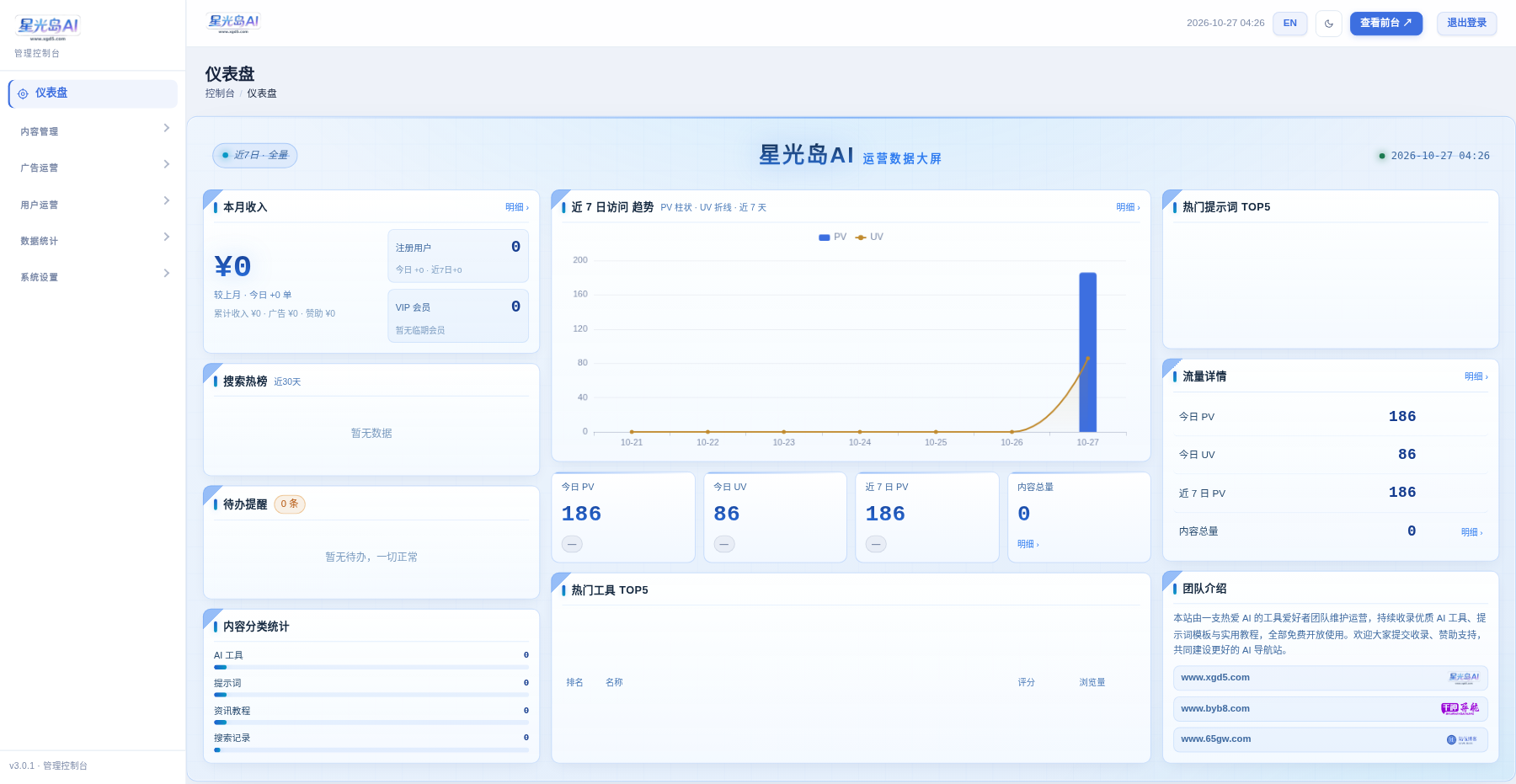
Task: Click dashboard target icon beside 仪表盘
Action: click(23, 93)
